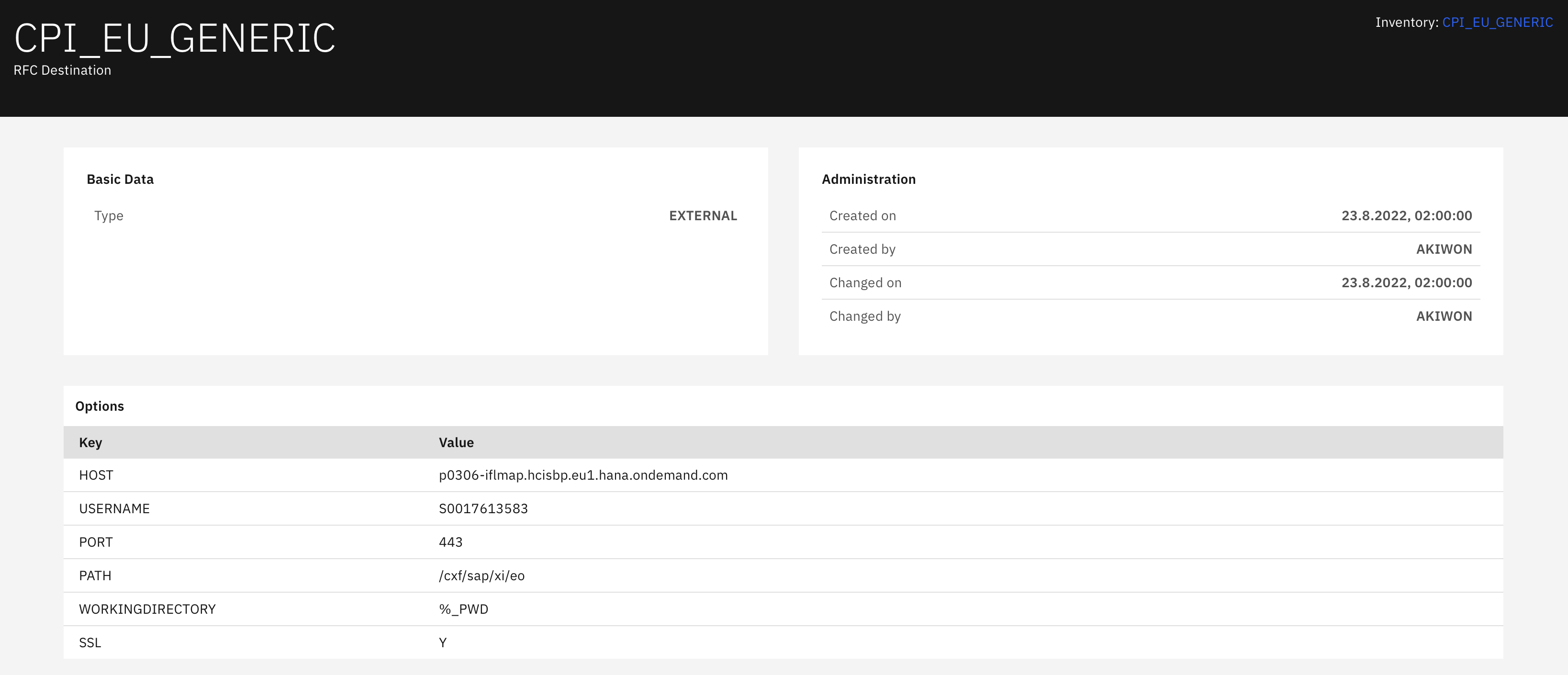1568x675 pixels.
Task: Click the p0306-iflmap host value
Action: click(x=583, y=475)
